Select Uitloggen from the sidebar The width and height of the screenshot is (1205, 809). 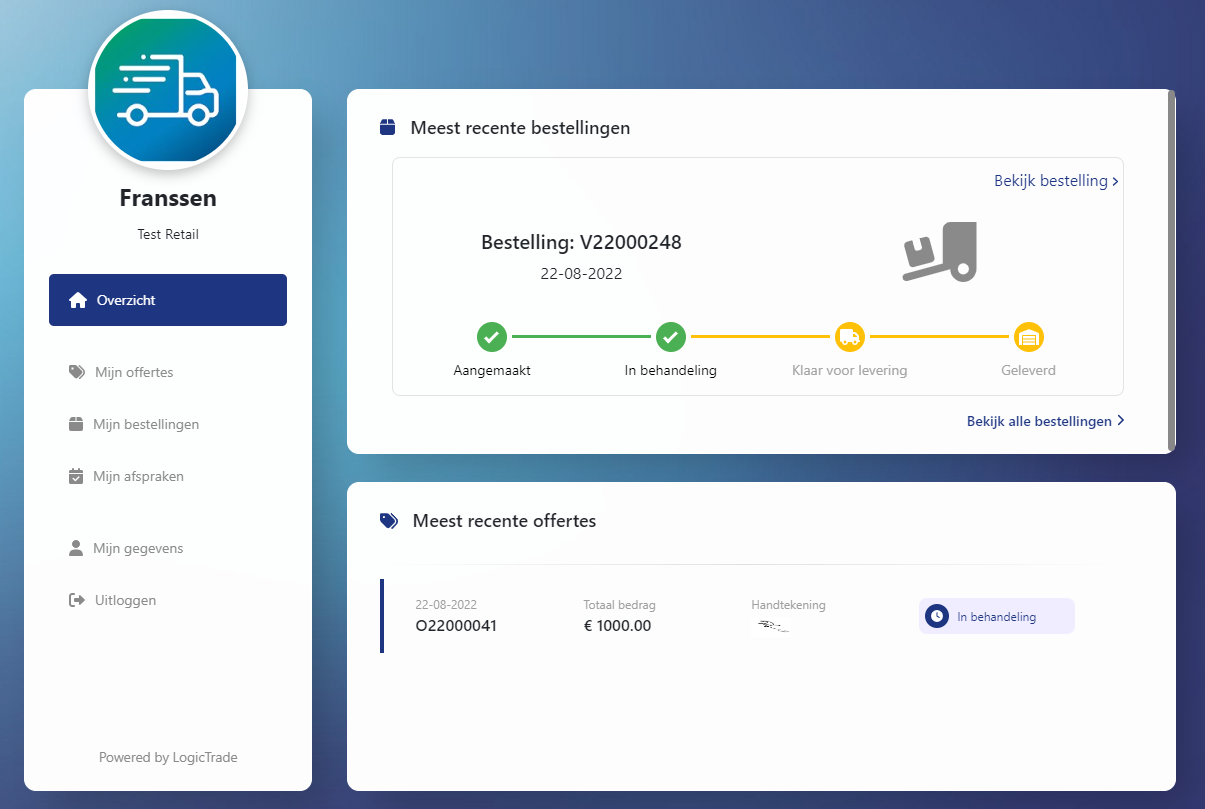tap(124, 599)
